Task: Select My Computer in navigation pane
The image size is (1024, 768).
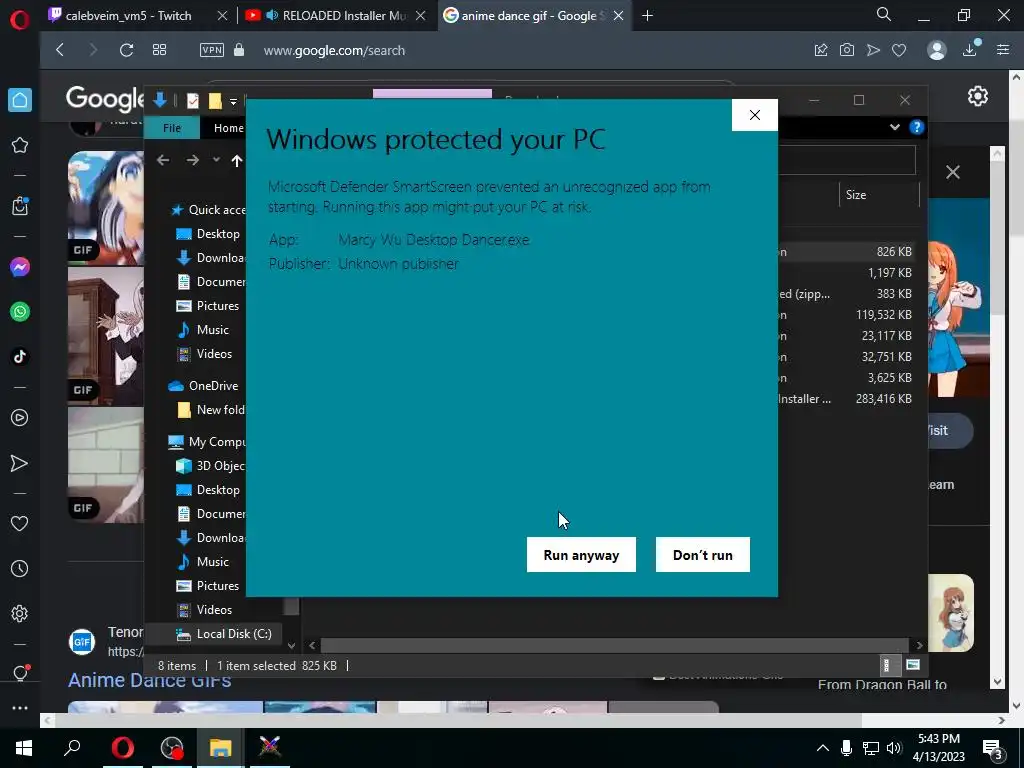Action: tap(206, 442)
